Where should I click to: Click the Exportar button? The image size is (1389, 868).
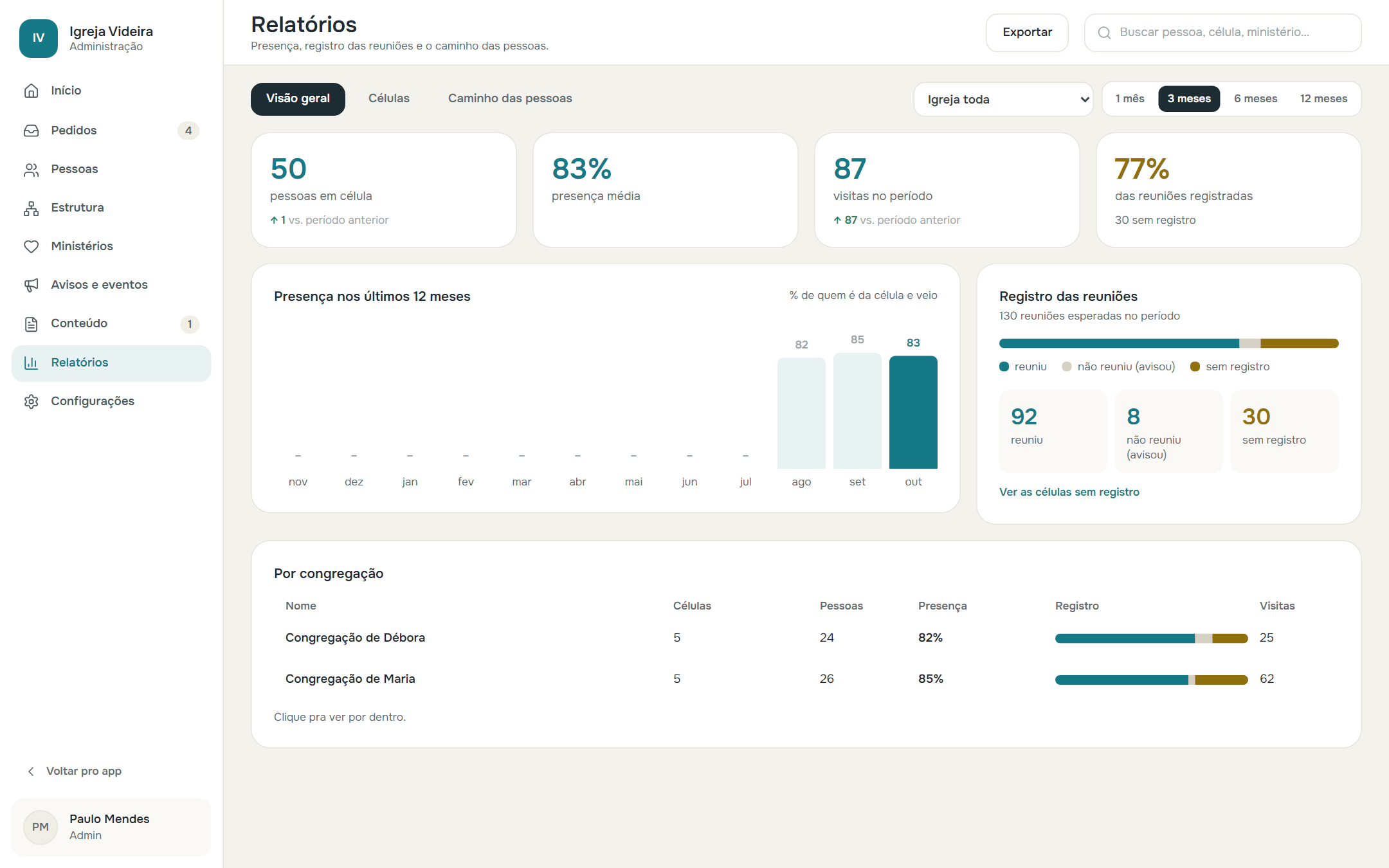point(1027,32)
